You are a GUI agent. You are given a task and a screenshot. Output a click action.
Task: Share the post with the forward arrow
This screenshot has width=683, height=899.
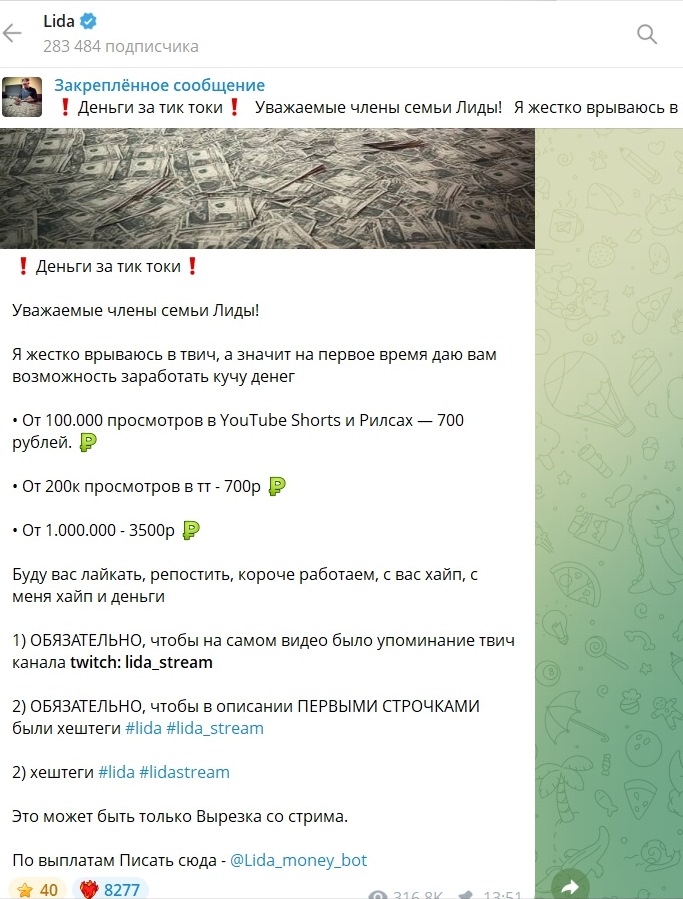(x=570, y=886)
